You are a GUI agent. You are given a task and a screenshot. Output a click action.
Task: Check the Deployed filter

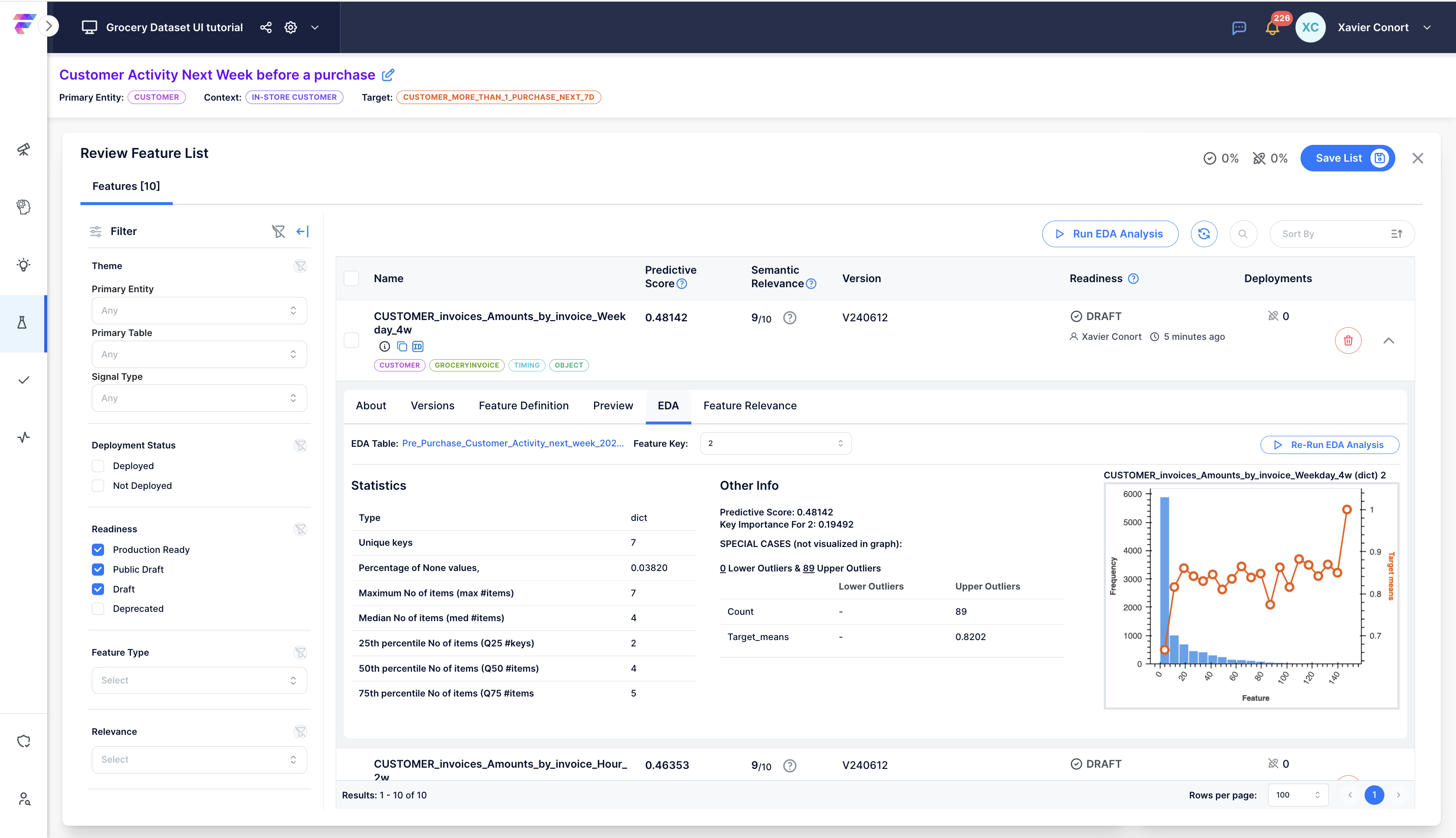click(x=99, y=466)
